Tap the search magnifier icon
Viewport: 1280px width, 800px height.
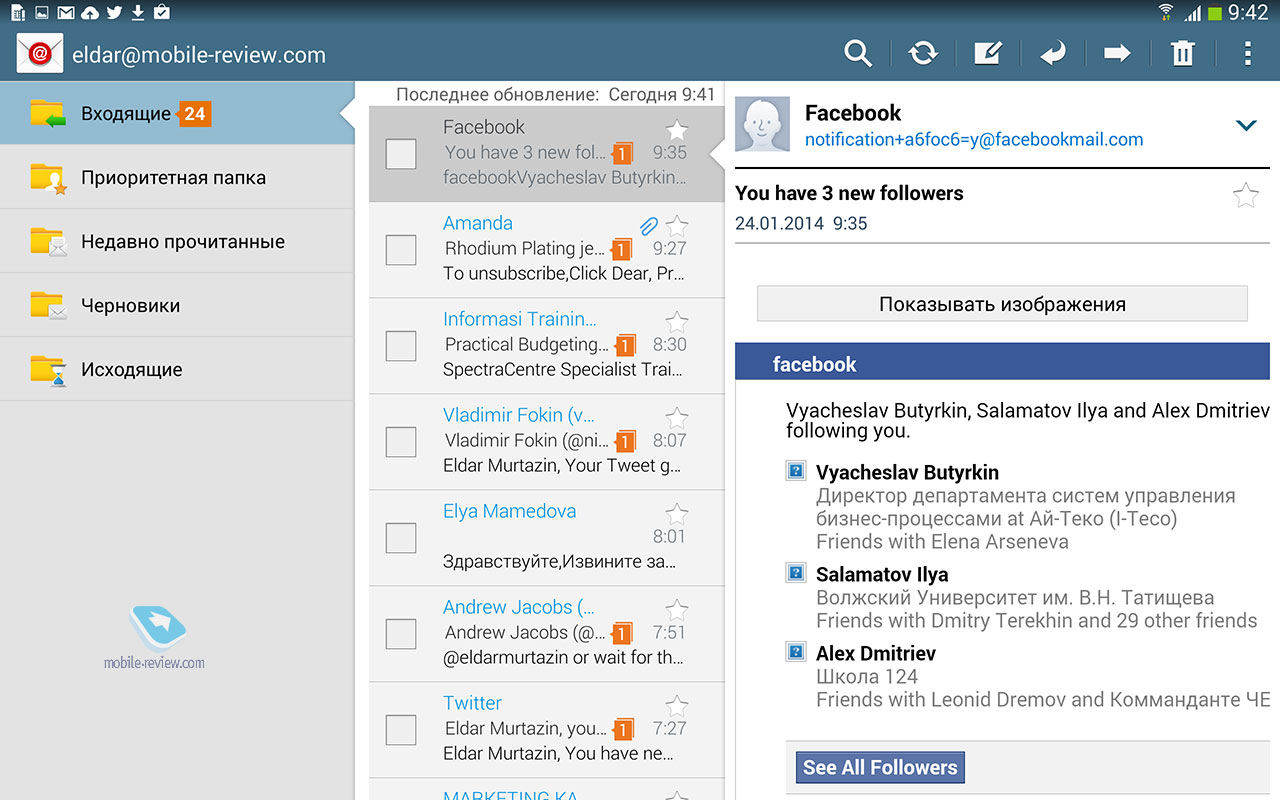click(x=858, y=54)
